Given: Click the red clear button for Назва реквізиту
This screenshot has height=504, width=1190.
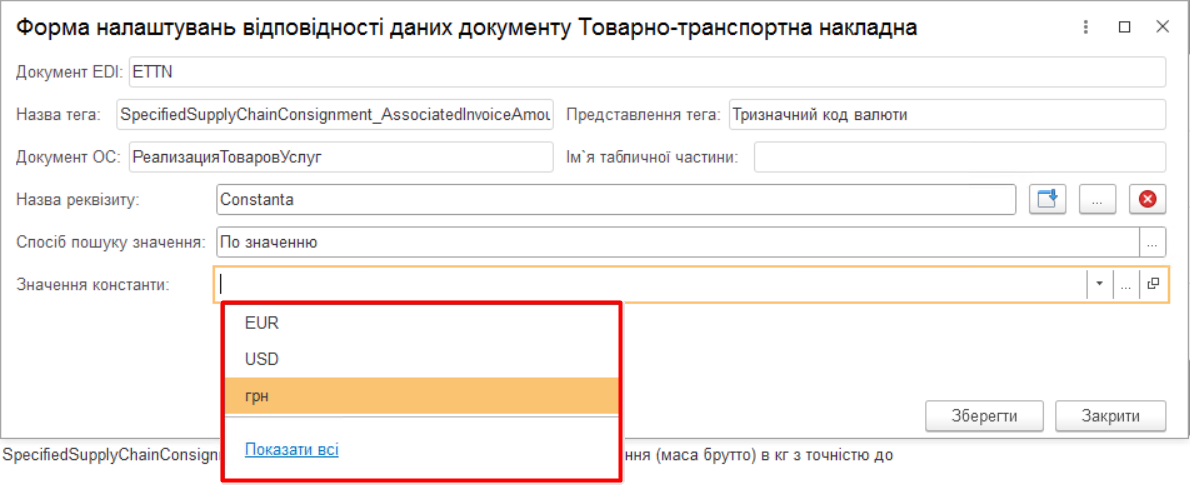Looking at the screenshot, I should coord(1148,200).
